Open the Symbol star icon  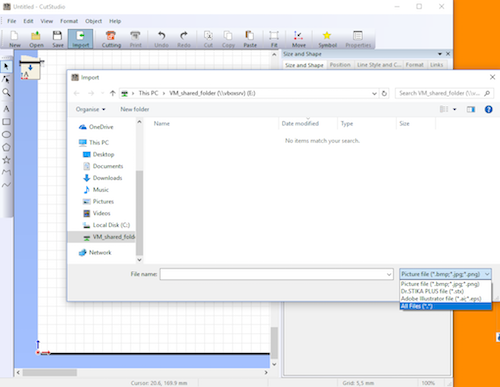327,39
